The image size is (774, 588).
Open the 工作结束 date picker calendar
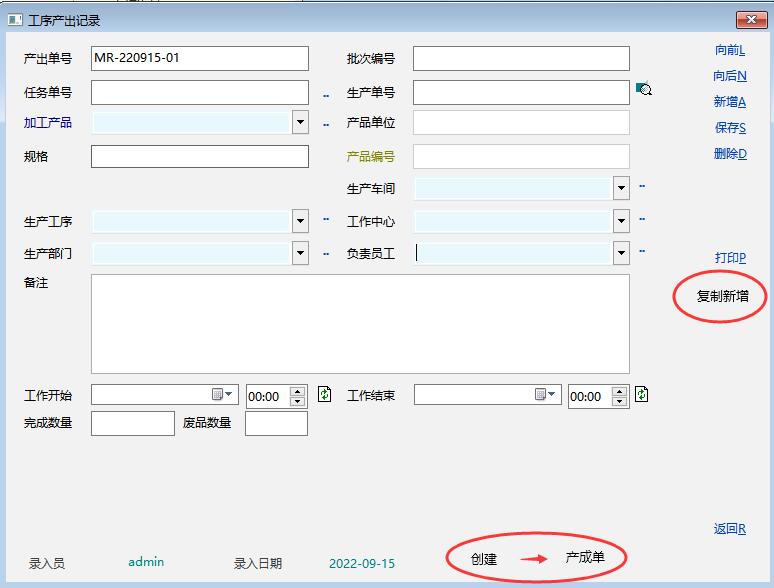tap(544, 396)
